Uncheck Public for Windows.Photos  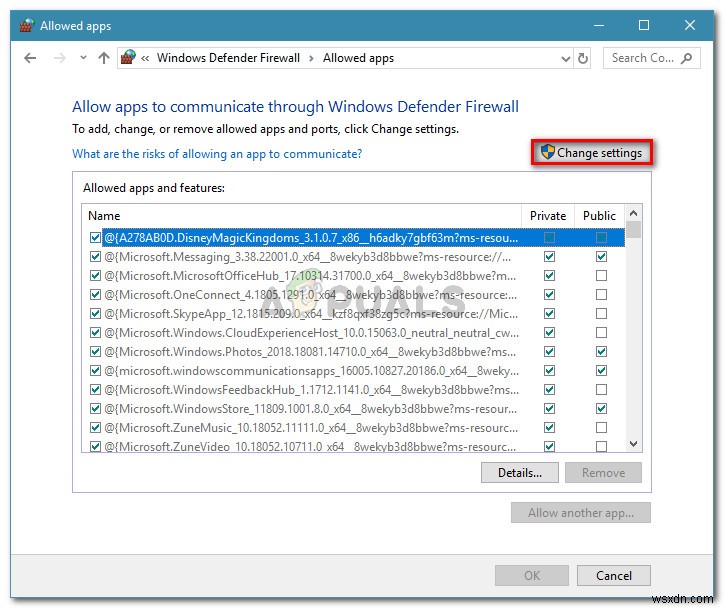tap(601, 351)
